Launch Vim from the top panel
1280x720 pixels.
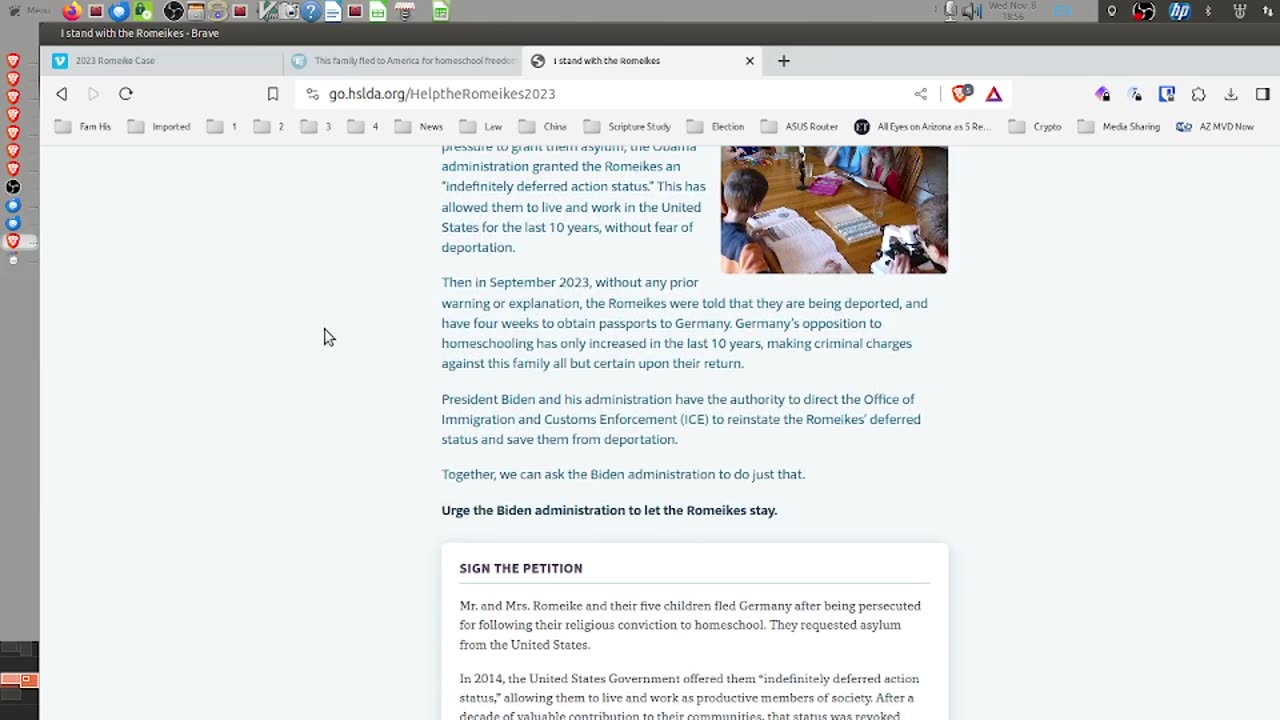point(267,11)
